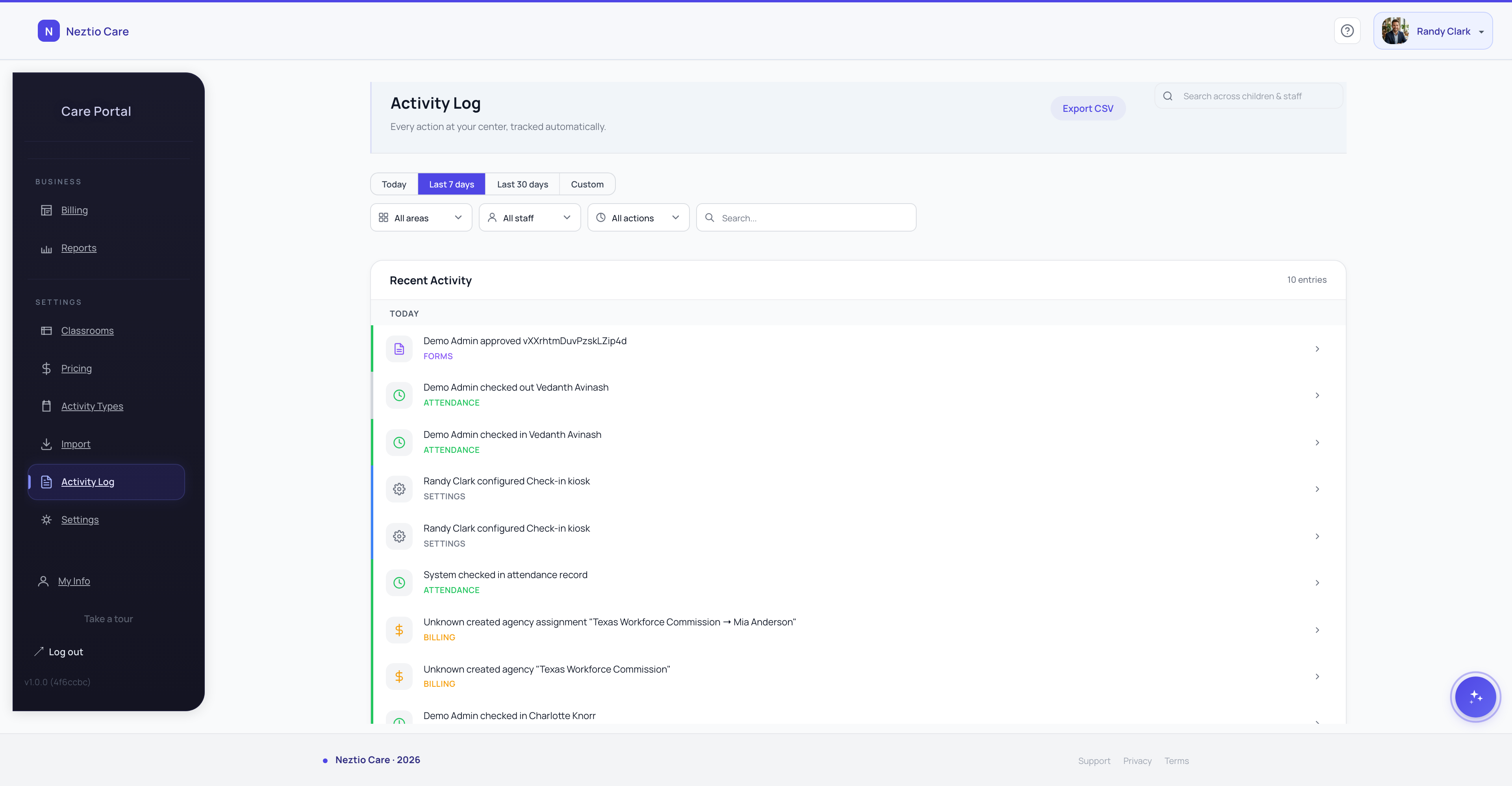Click the forms document icon on approved entry
The width and height of the screenshot is (1512, 786).
coord(399,348)
